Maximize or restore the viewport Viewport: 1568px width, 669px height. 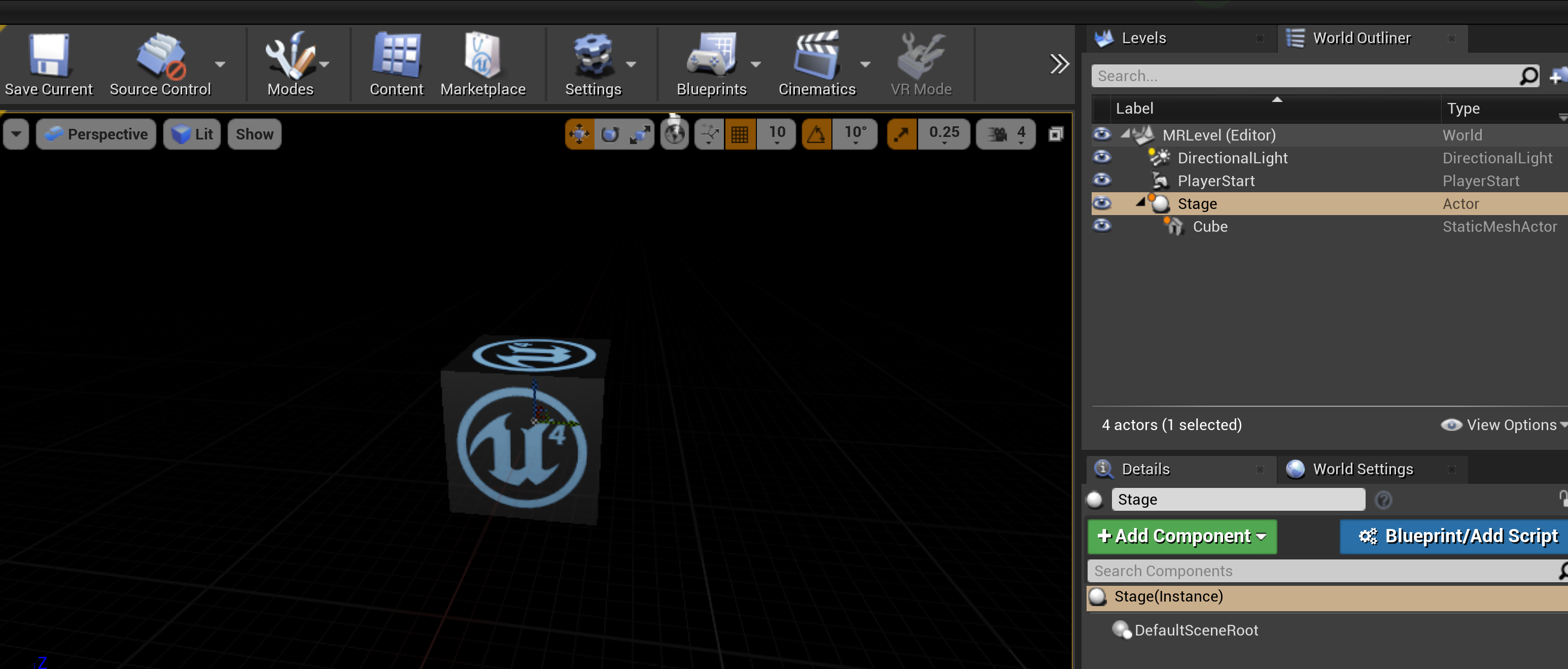1056,134
